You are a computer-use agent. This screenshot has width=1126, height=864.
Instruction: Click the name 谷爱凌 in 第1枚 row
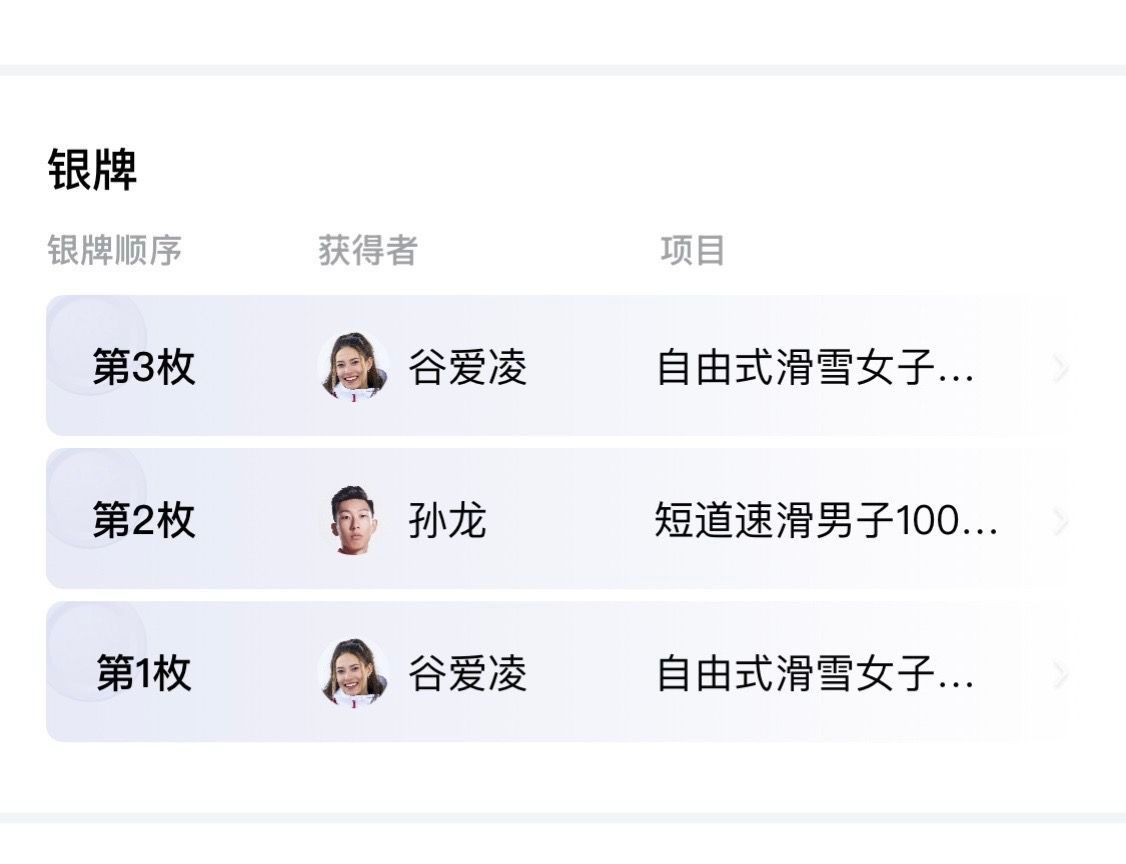(467, 674)
